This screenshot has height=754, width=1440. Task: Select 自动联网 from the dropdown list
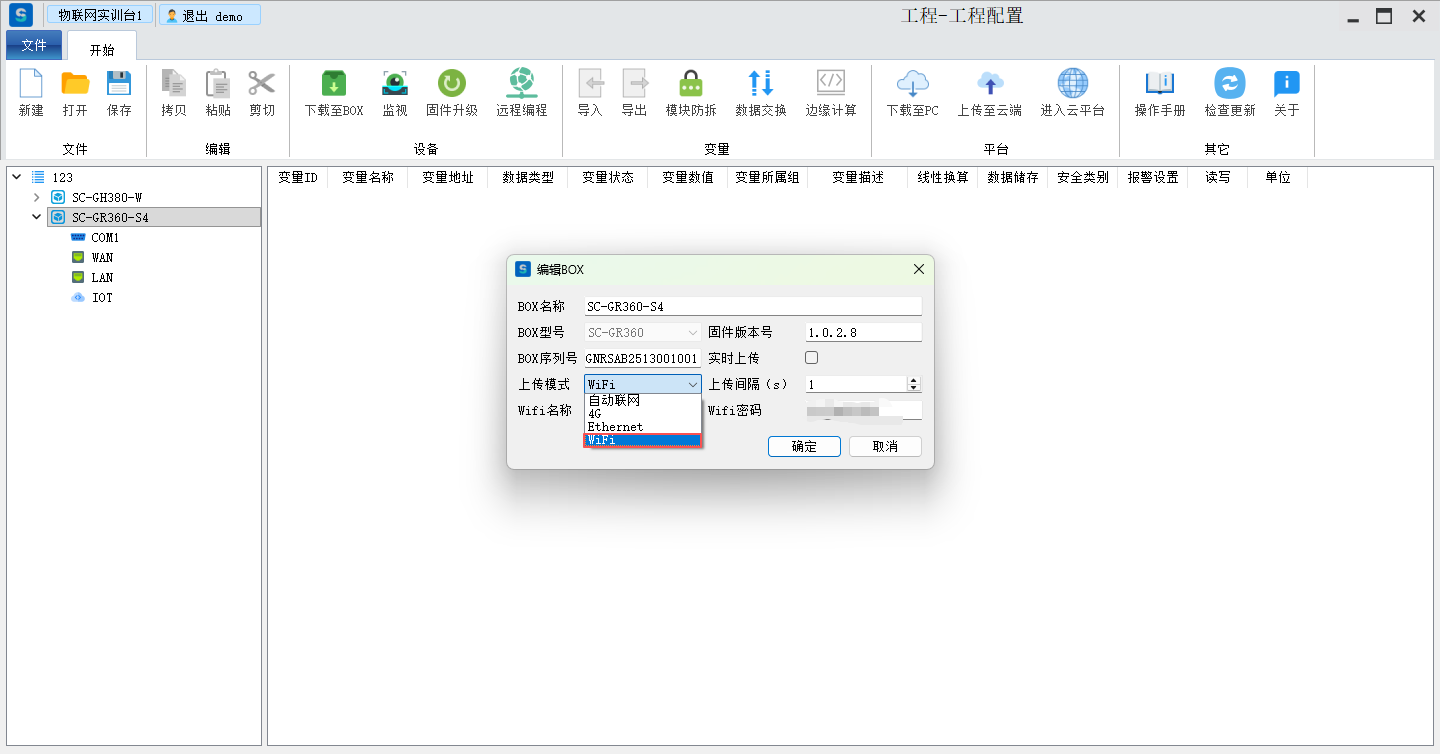(x=614, y=401)
